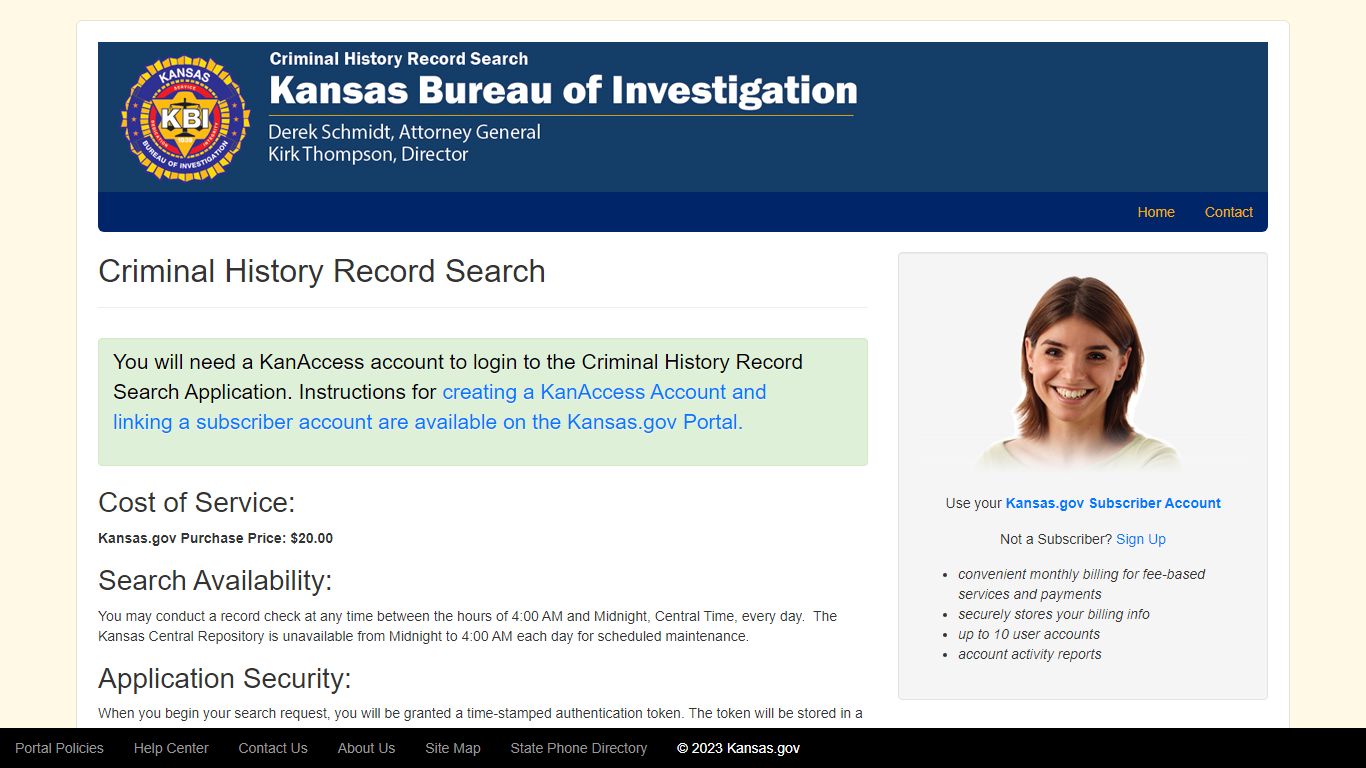Click the Kansas Bureau of Investigation banner title
This screenshot has height=768, width=1366.
[x=563, y=90]
